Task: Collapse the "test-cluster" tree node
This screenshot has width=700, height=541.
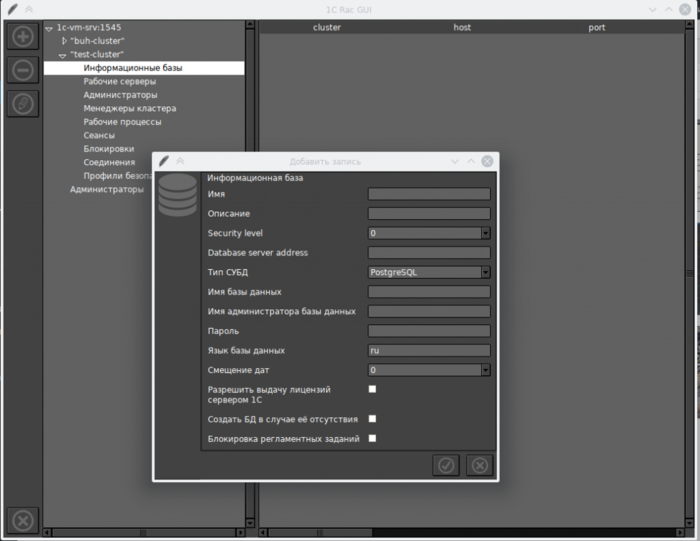Action: 62,55
